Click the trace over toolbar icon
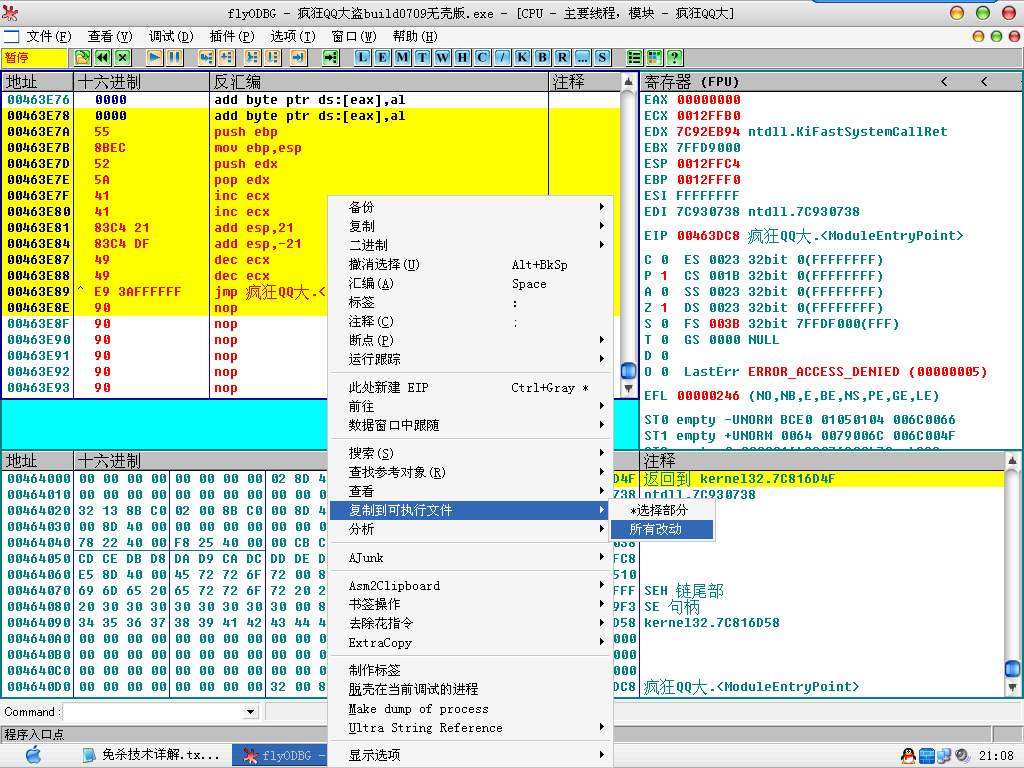1024x768 pixels. click(x=273, y=57)
